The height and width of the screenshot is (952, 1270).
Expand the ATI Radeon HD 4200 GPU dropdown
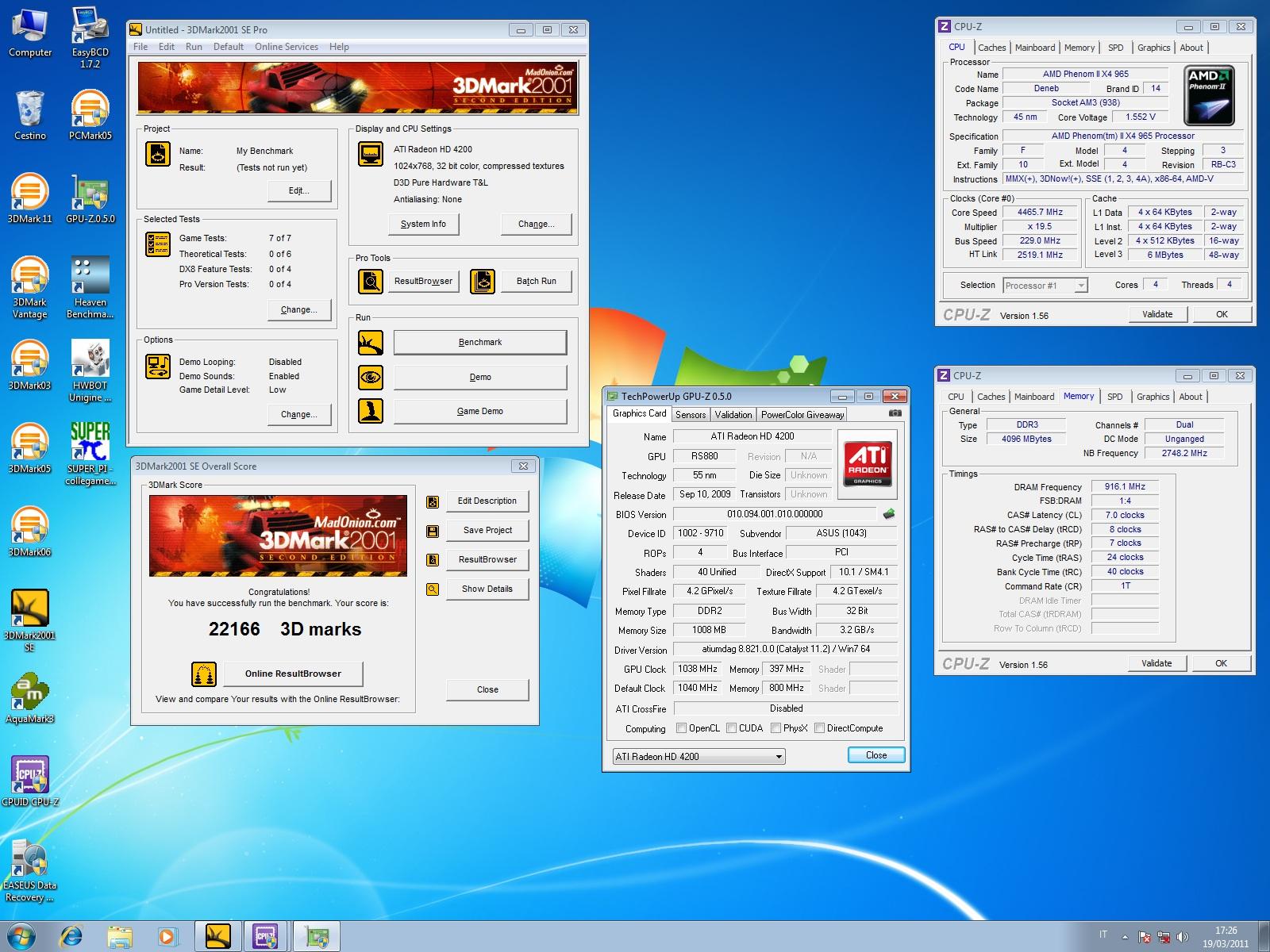[x=698, y=757]
